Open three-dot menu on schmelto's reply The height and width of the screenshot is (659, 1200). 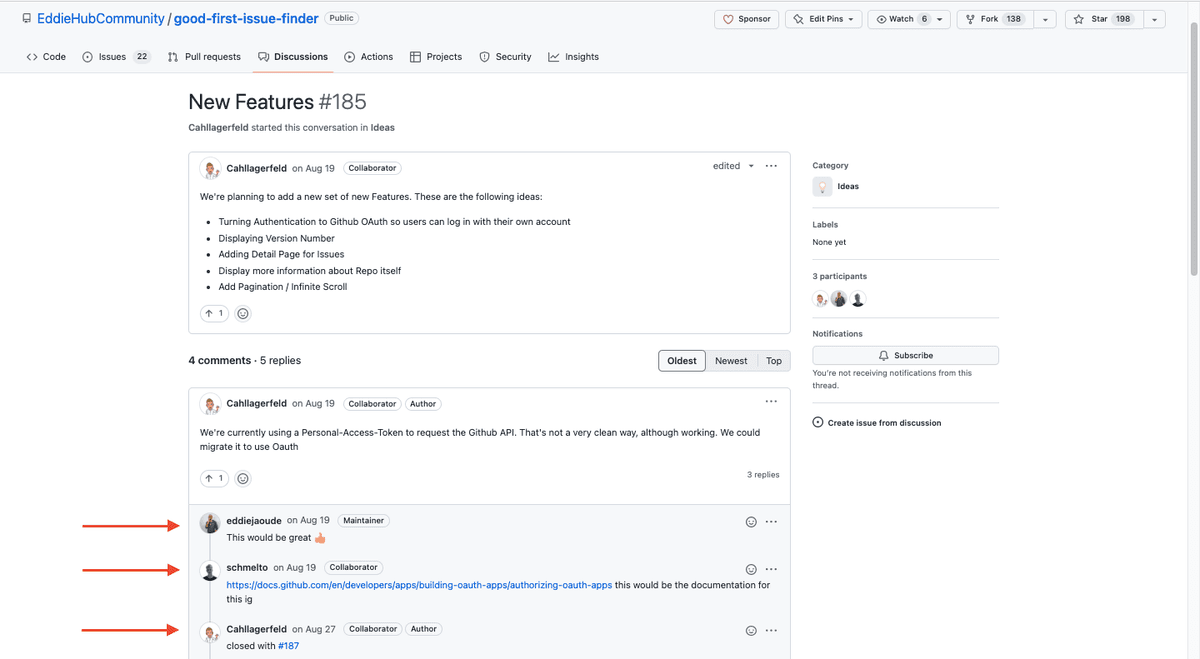771,569
